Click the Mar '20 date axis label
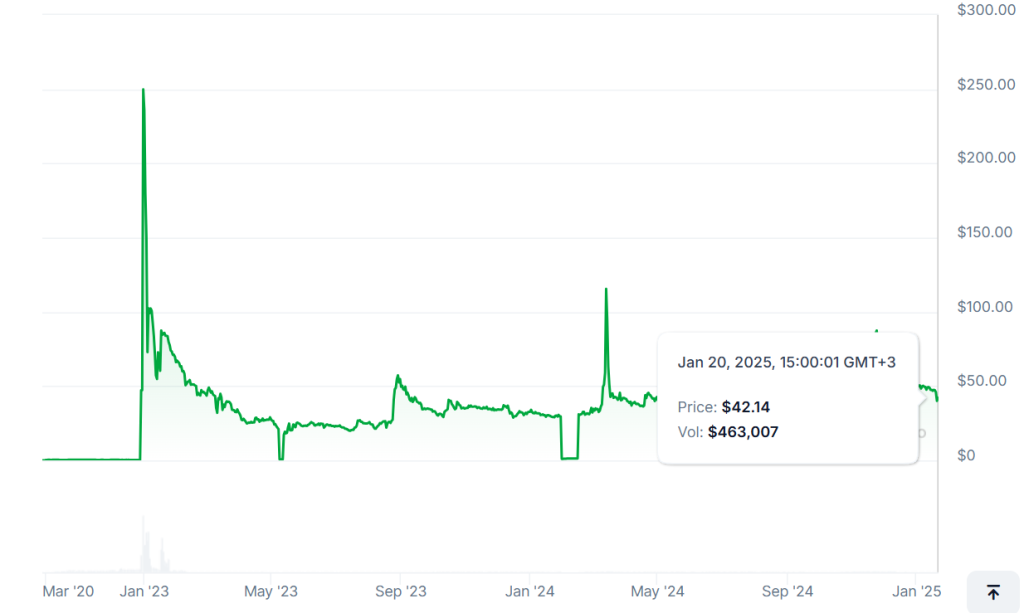Screen dimensions: 1024x613 pyautogui.click(x=69, y=591)
